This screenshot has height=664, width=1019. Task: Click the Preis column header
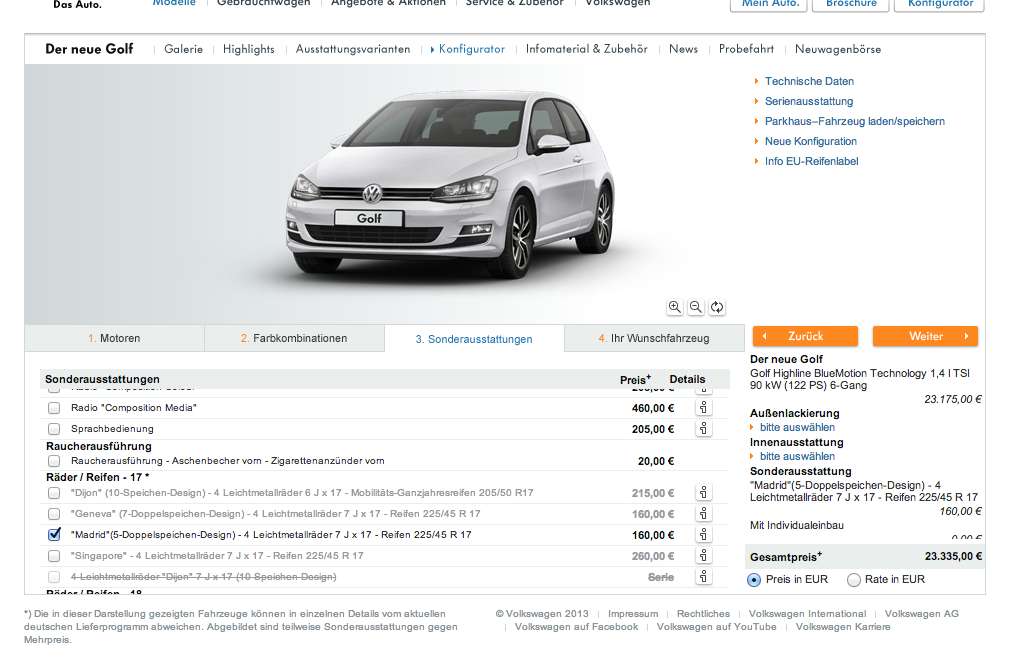(635, 379)
